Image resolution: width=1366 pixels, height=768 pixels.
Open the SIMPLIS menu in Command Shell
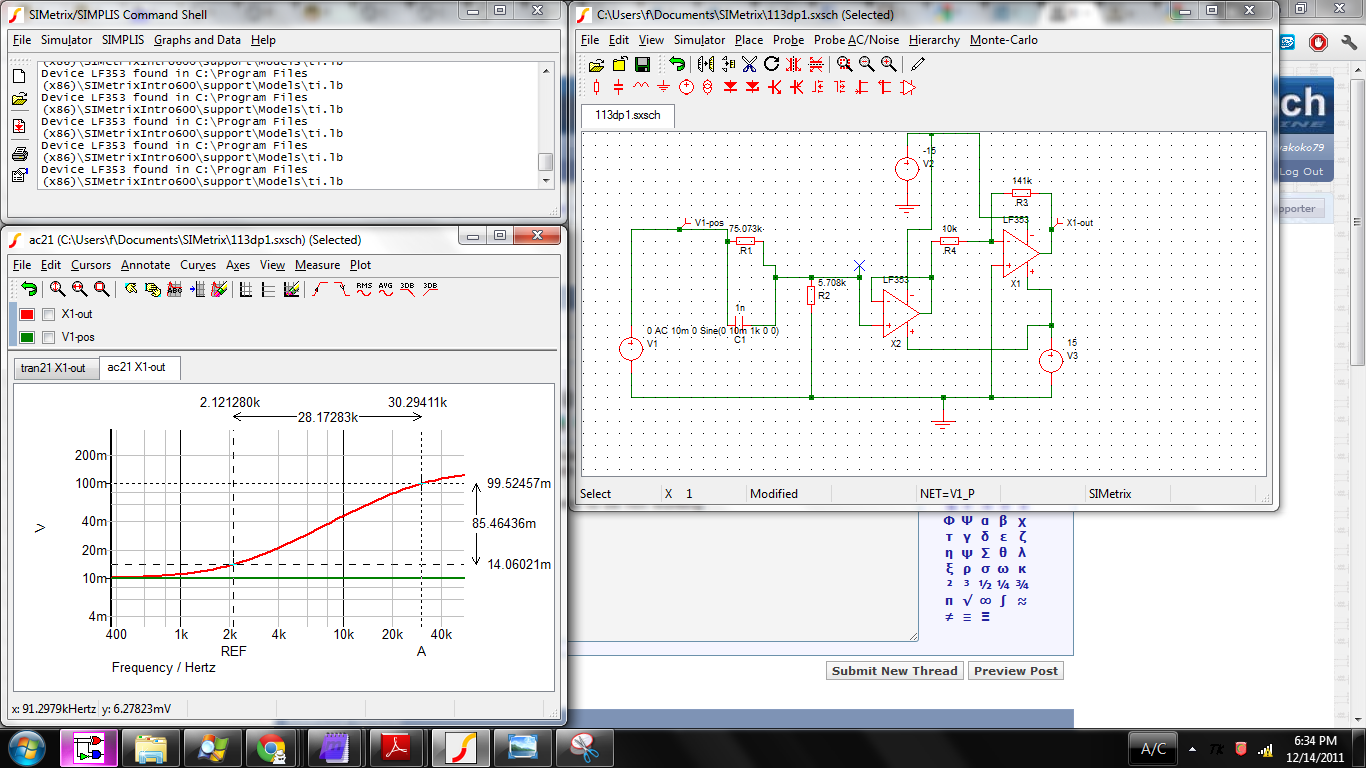pyautogui.click(x=123, y=40)
